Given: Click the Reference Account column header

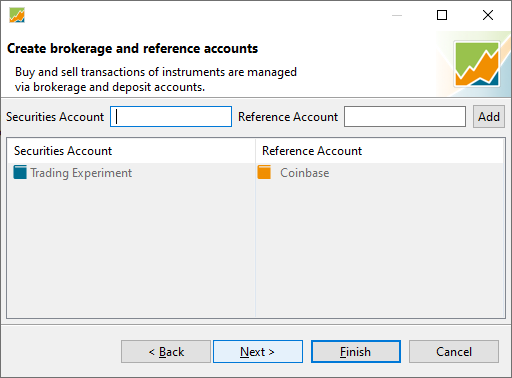Looking at the screenshot, I should [380, 151].
